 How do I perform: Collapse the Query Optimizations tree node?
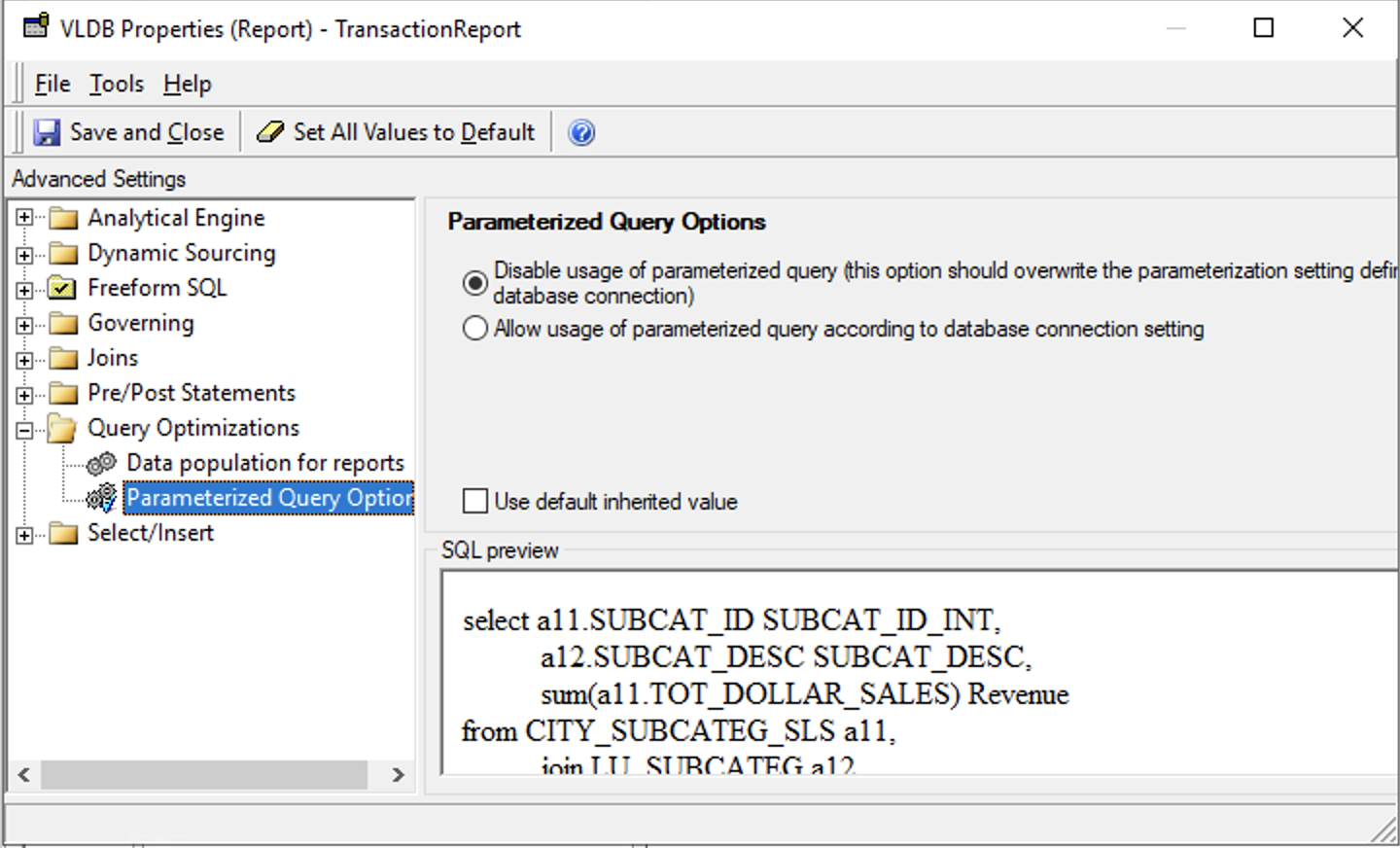click(x=23, y=428)
